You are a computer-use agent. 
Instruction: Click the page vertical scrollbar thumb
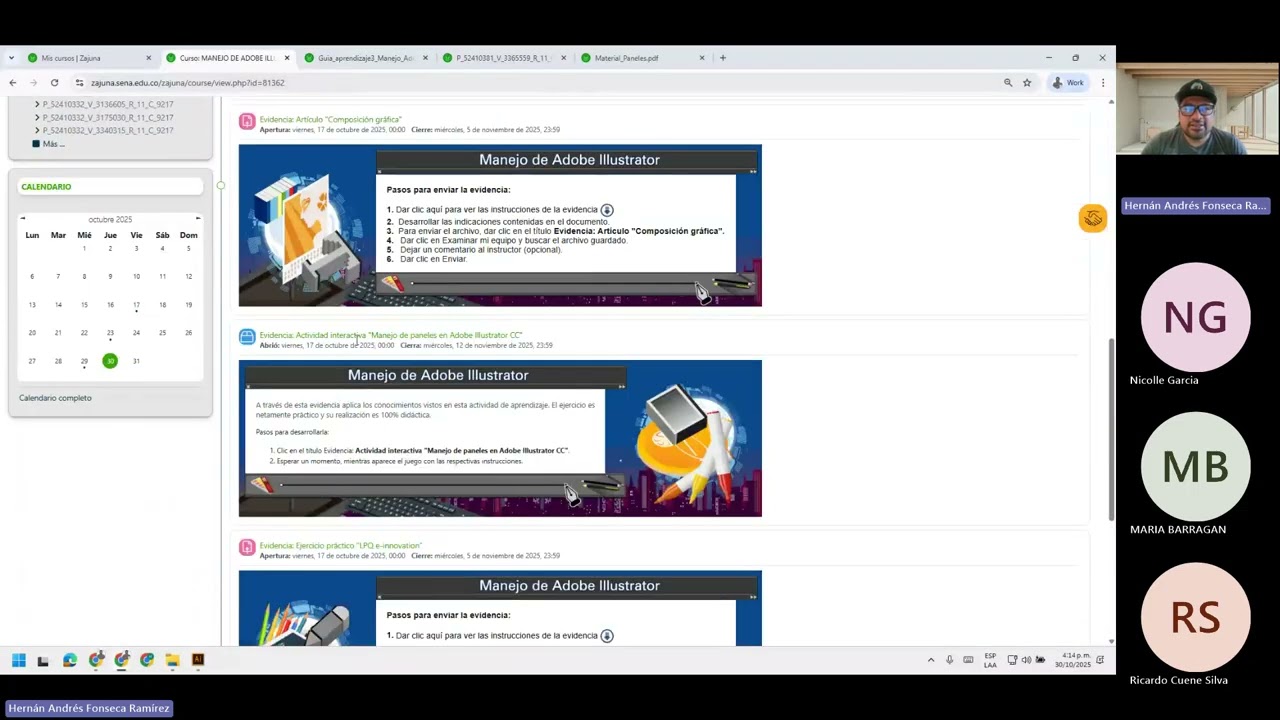click(x=1111, y=430)
